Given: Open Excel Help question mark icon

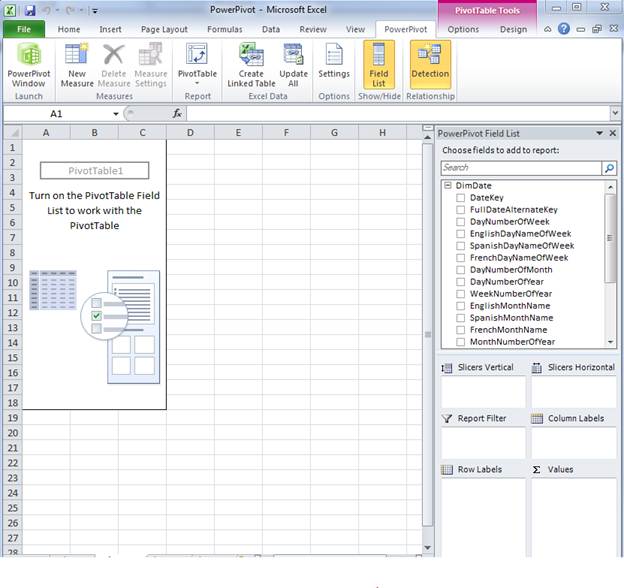Looking at the screenshot, I should click(x=564, y=29).
